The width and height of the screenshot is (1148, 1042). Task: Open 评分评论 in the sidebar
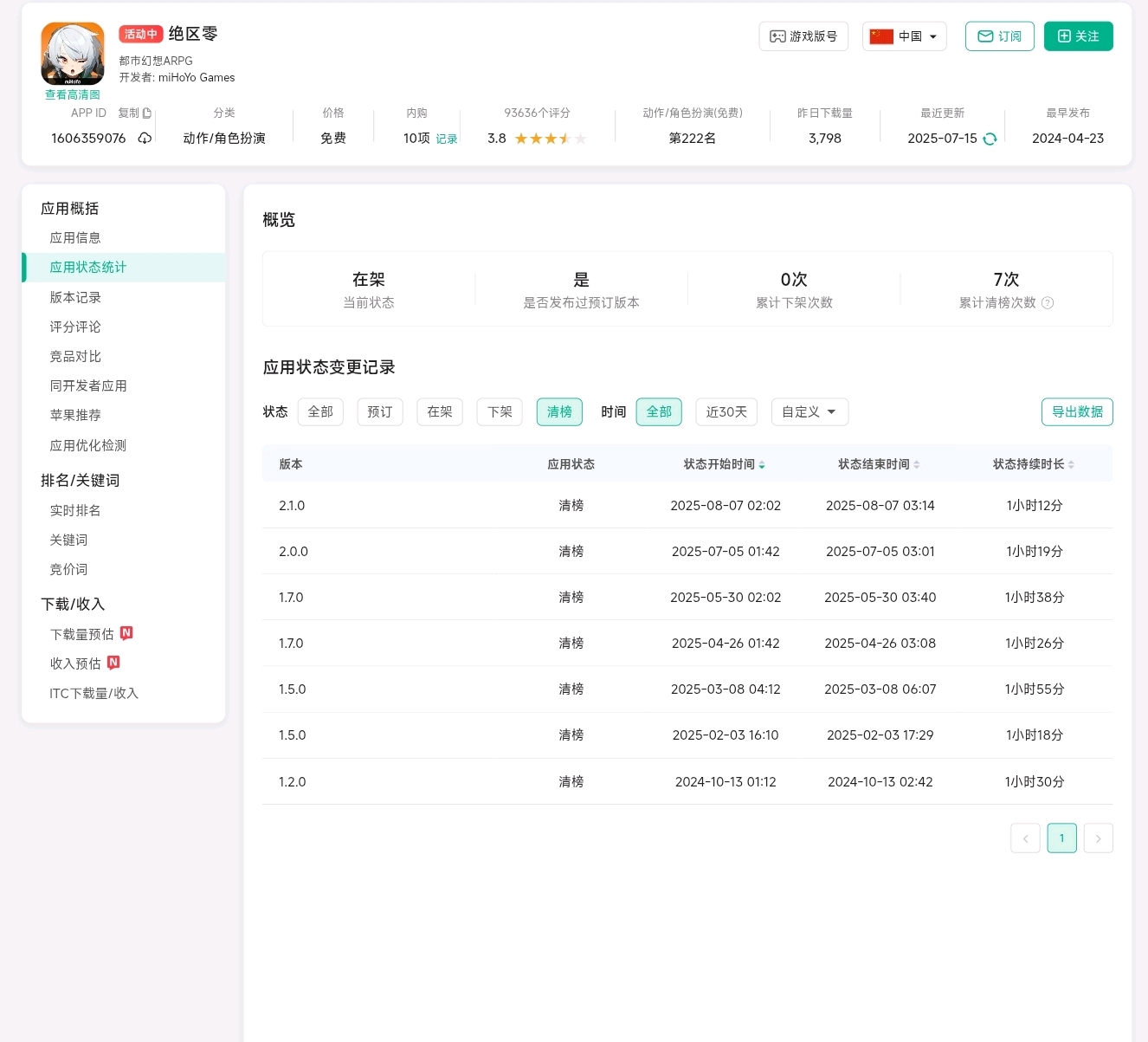click(75, 327)
